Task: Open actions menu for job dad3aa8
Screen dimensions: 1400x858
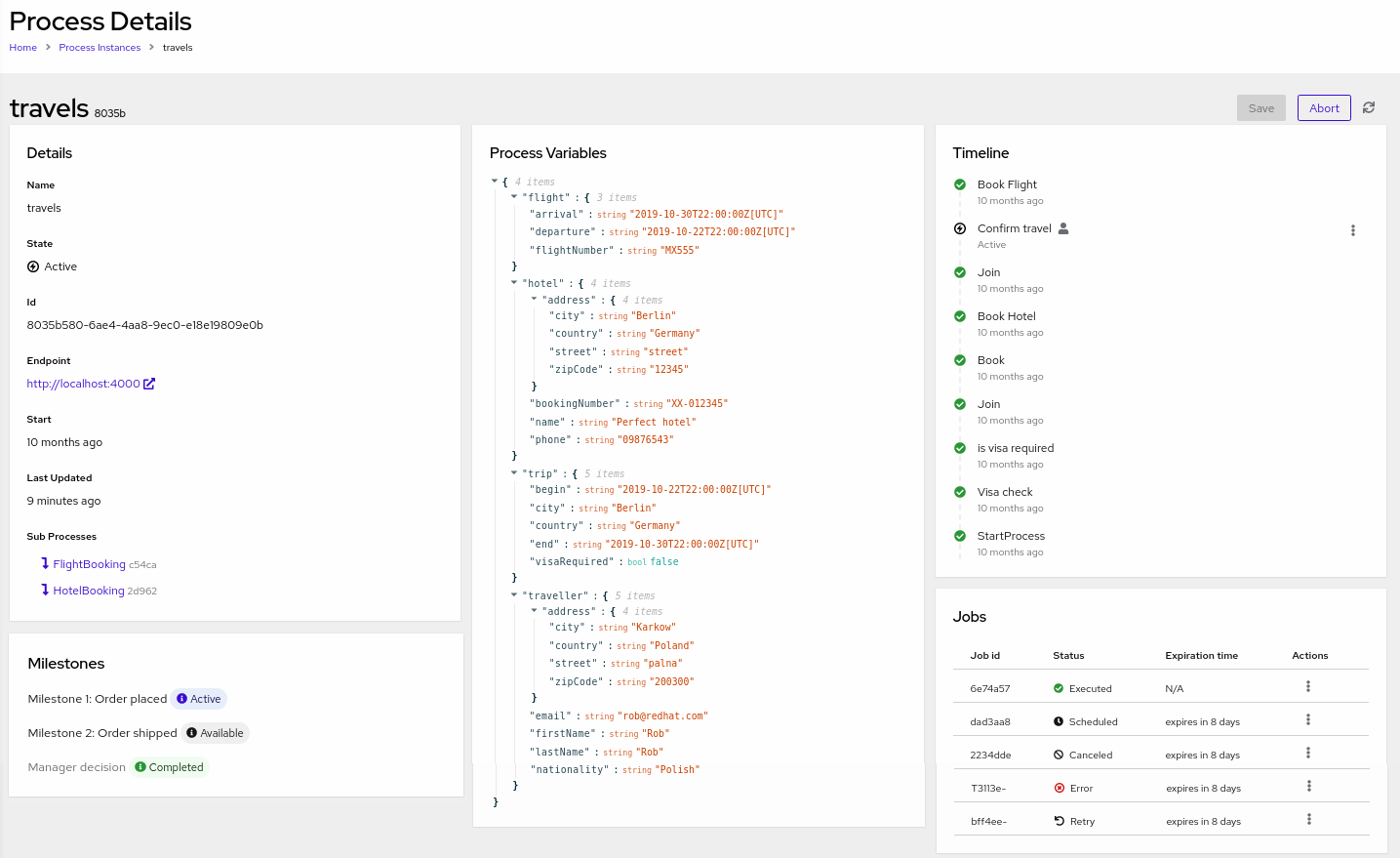Action: click(x=1308, y=720)
